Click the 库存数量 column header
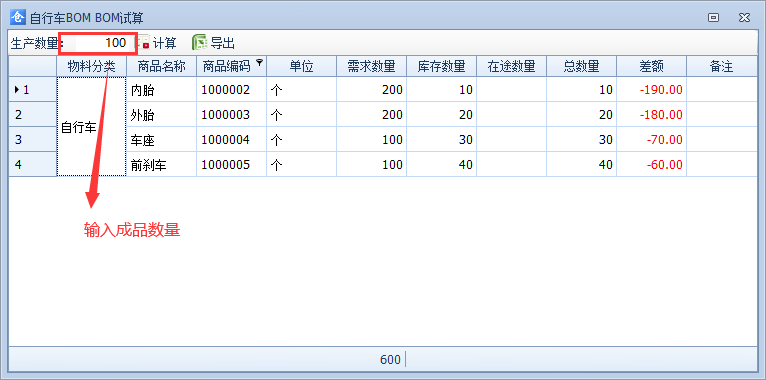The width and height of the screenshot is (766, 380). [442, 66]
